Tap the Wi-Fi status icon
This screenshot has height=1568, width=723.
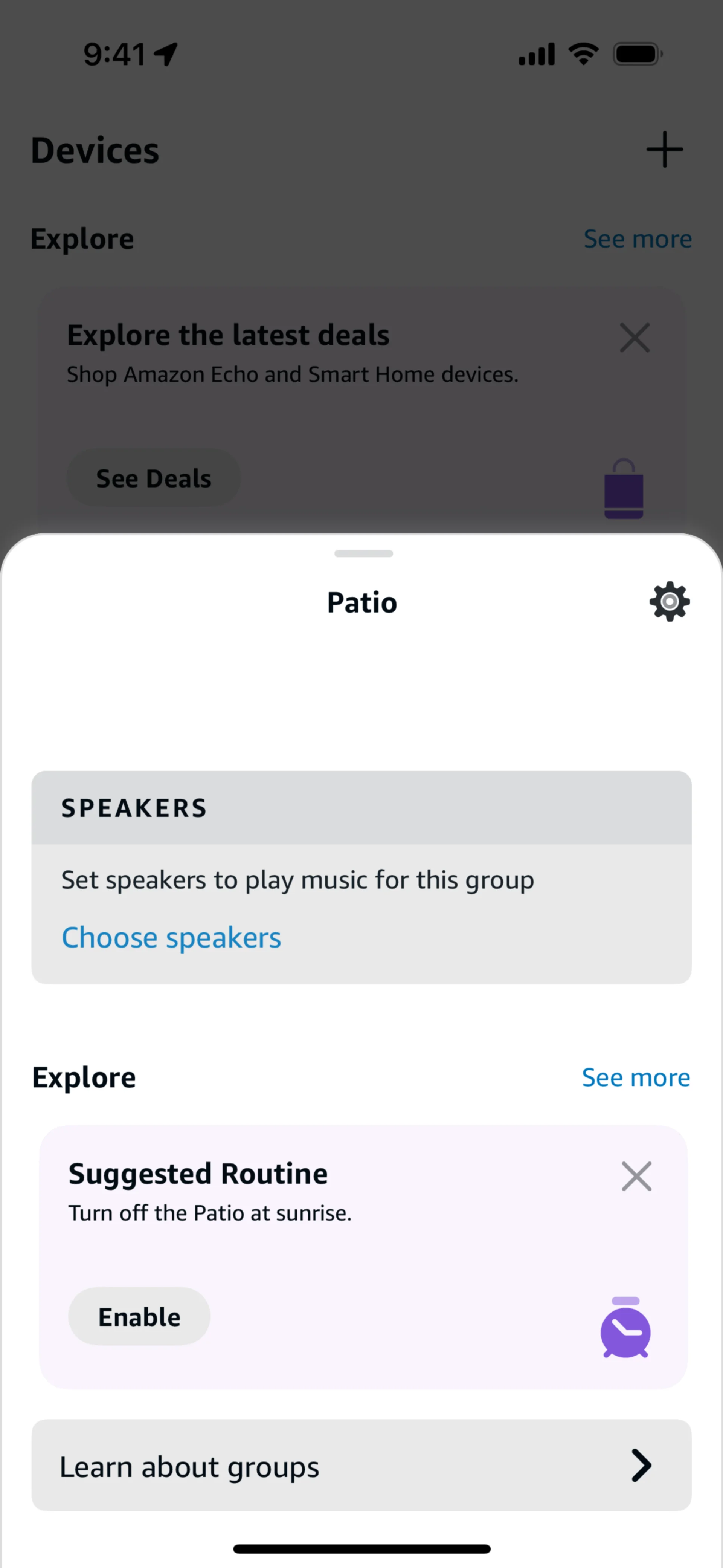click(x=583, y=54)
